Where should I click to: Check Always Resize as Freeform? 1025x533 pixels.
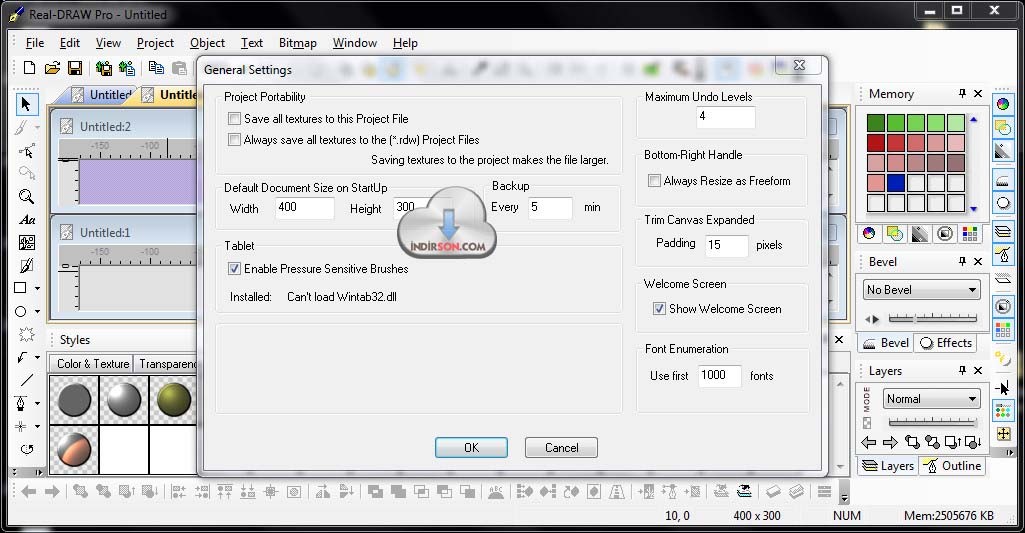pyautogui.click(x=654, y=181)
